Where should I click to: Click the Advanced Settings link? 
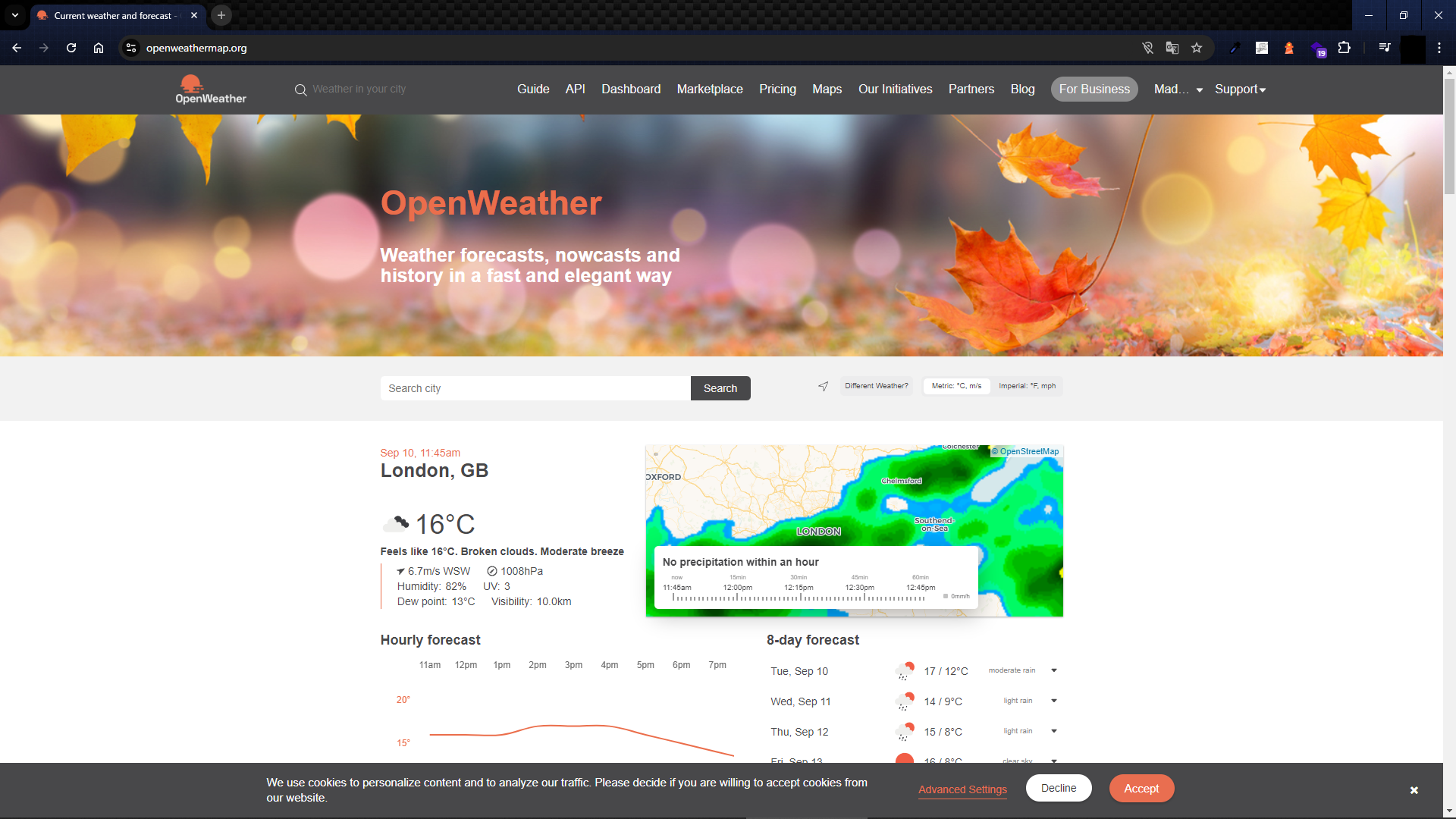pyautogui.click(x=962, y=789)
